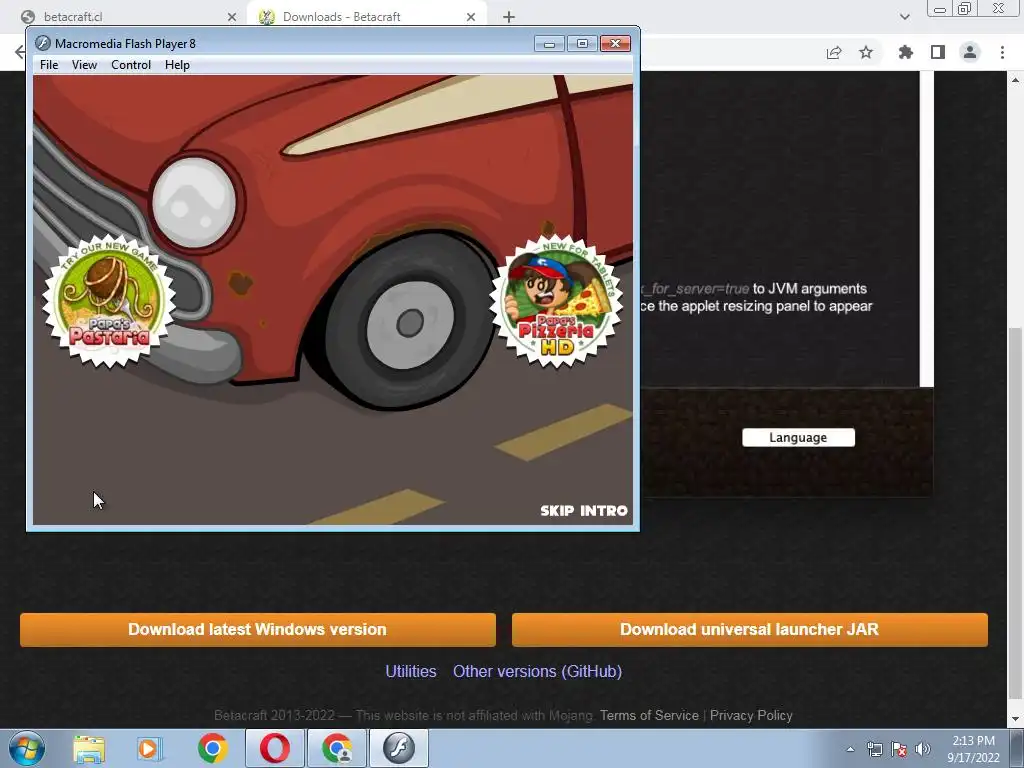Viewport: 1024px width, 768px height.
Task: Switch to Flash Player on the taskbar
Action: click(x=399, y=748)
